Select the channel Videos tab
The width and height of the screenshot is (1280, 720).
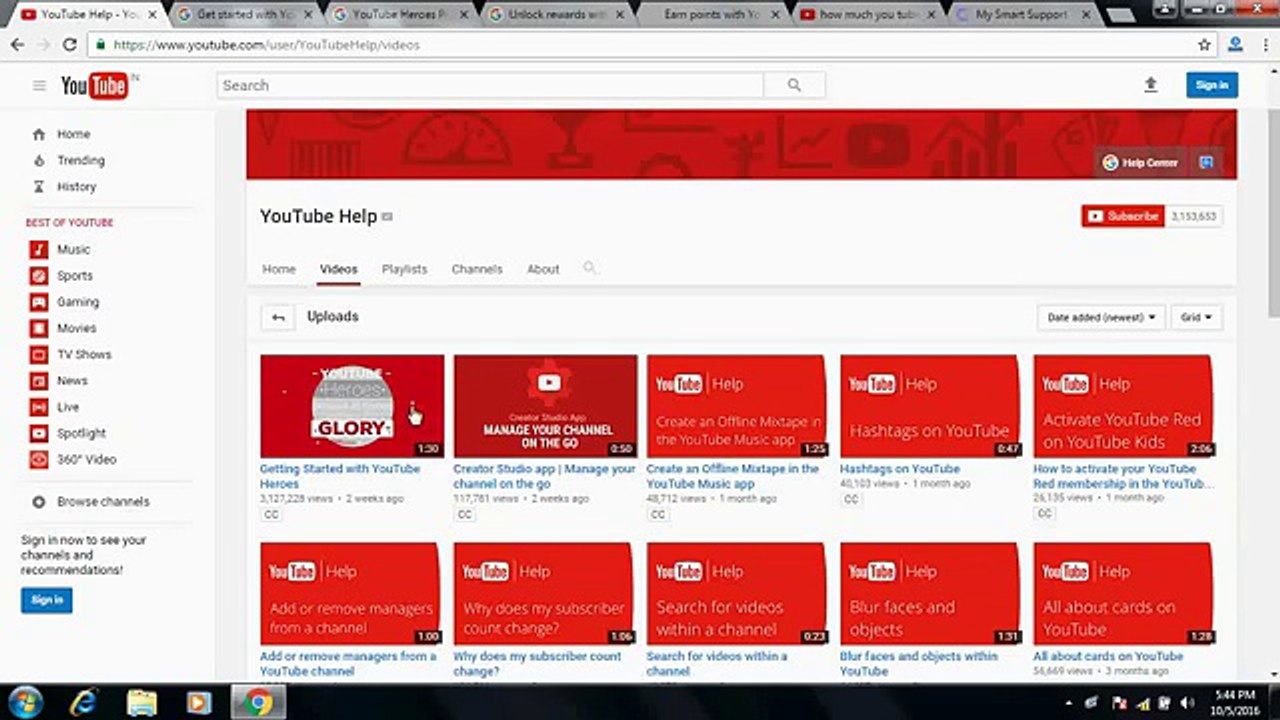[x=339, y=269]
